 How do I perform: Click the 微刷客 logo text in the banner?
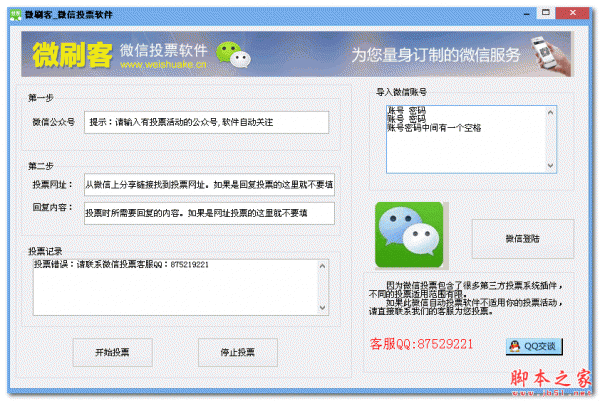(73, 55)
